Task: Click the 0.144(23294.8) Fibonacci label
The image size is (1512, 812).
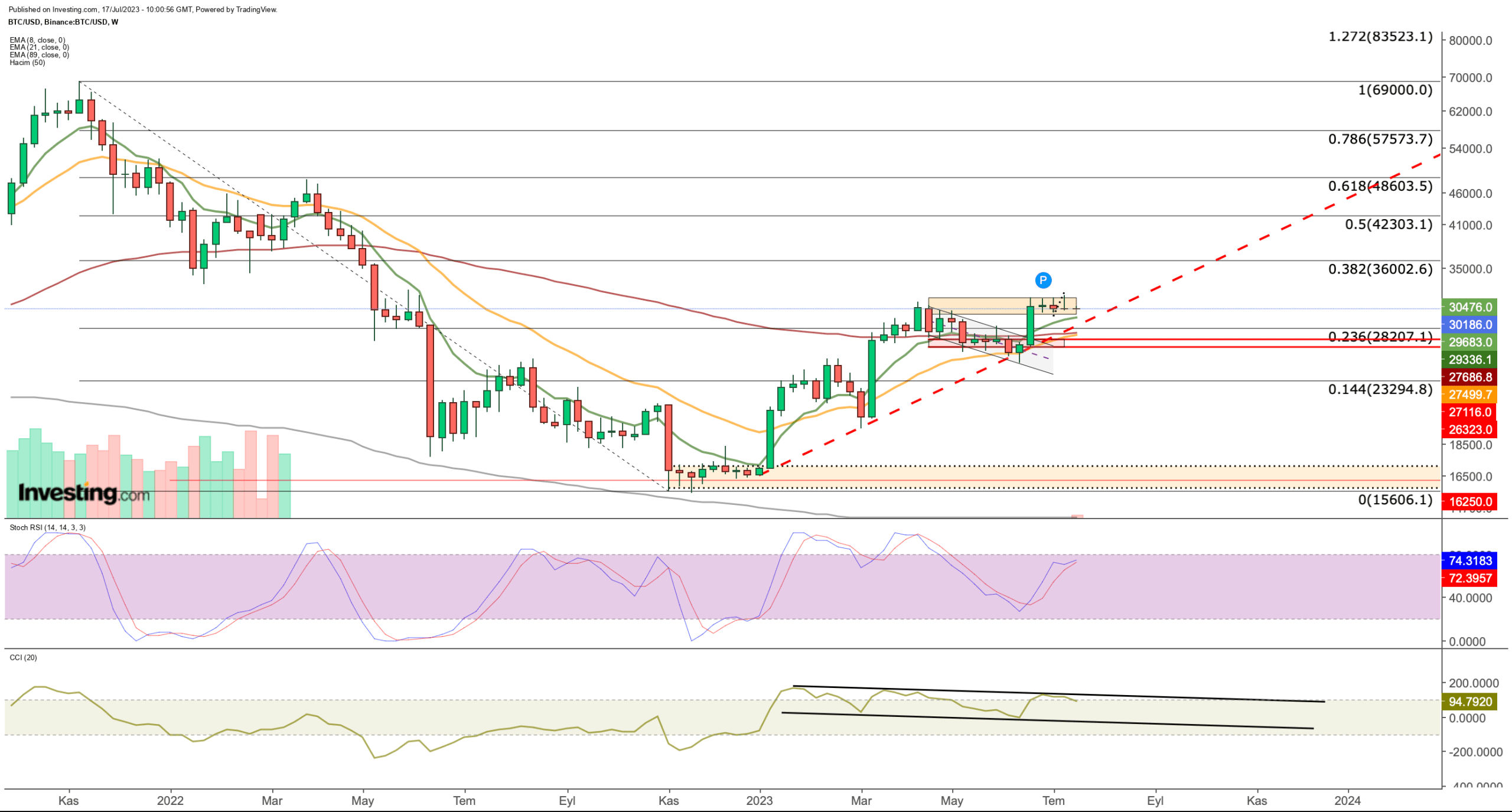Action: click(1380, 389)
